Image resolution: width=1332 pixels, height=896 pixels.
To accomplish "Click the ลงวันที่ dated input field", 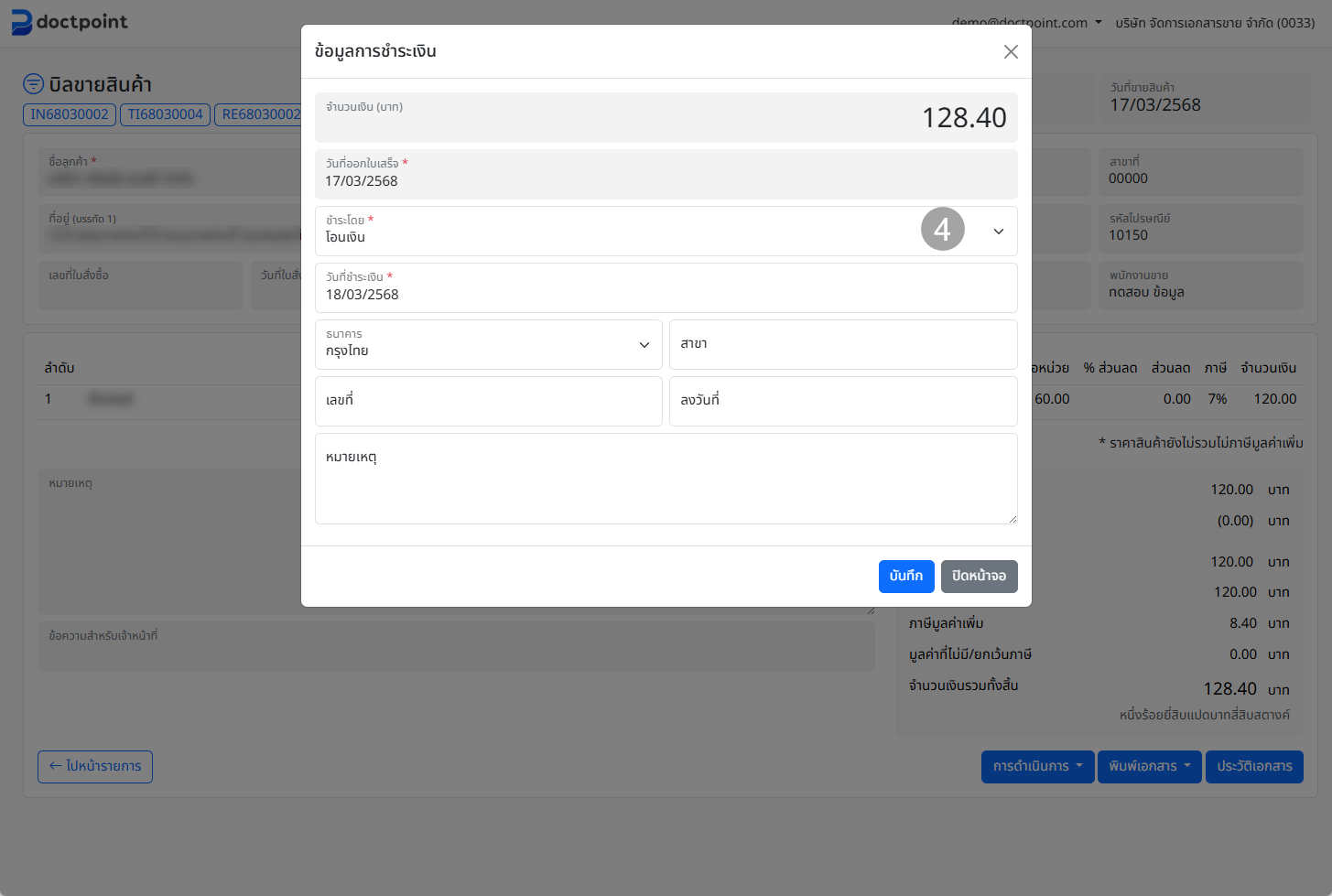I will pos(842,402).
